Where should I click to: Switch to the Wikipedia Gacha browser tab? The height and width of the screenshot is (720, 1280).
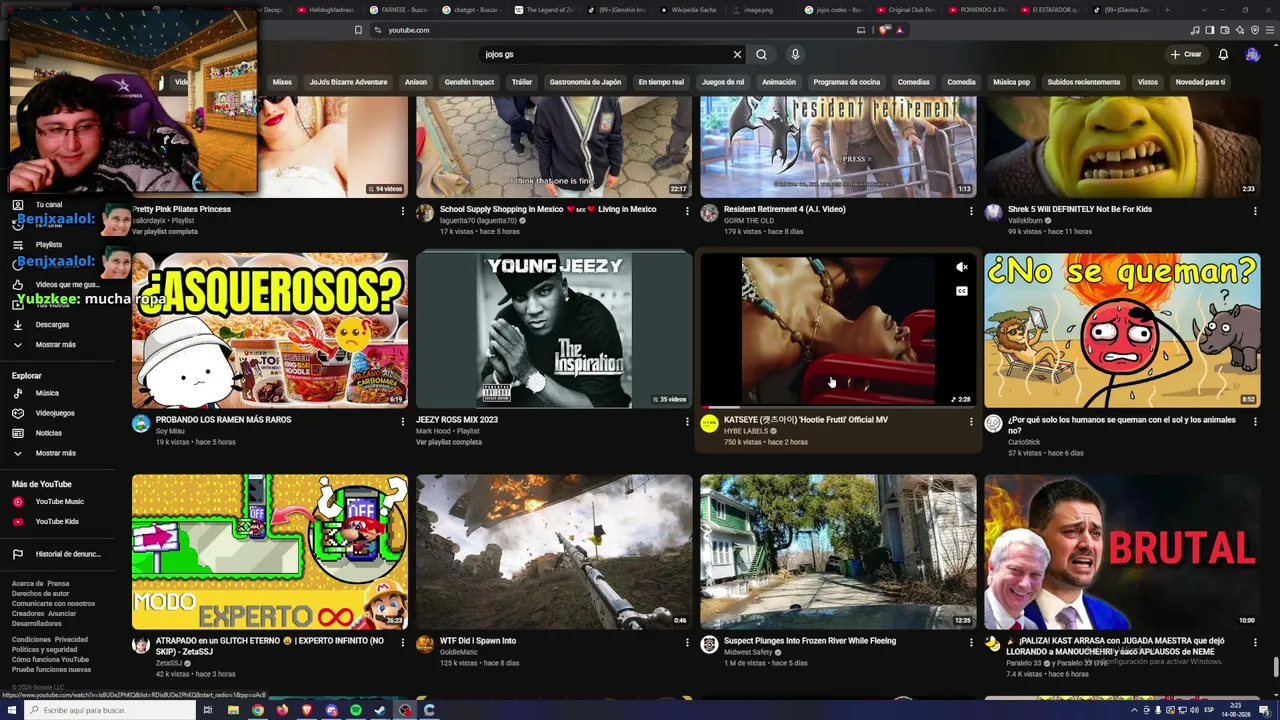coord(690,10)
